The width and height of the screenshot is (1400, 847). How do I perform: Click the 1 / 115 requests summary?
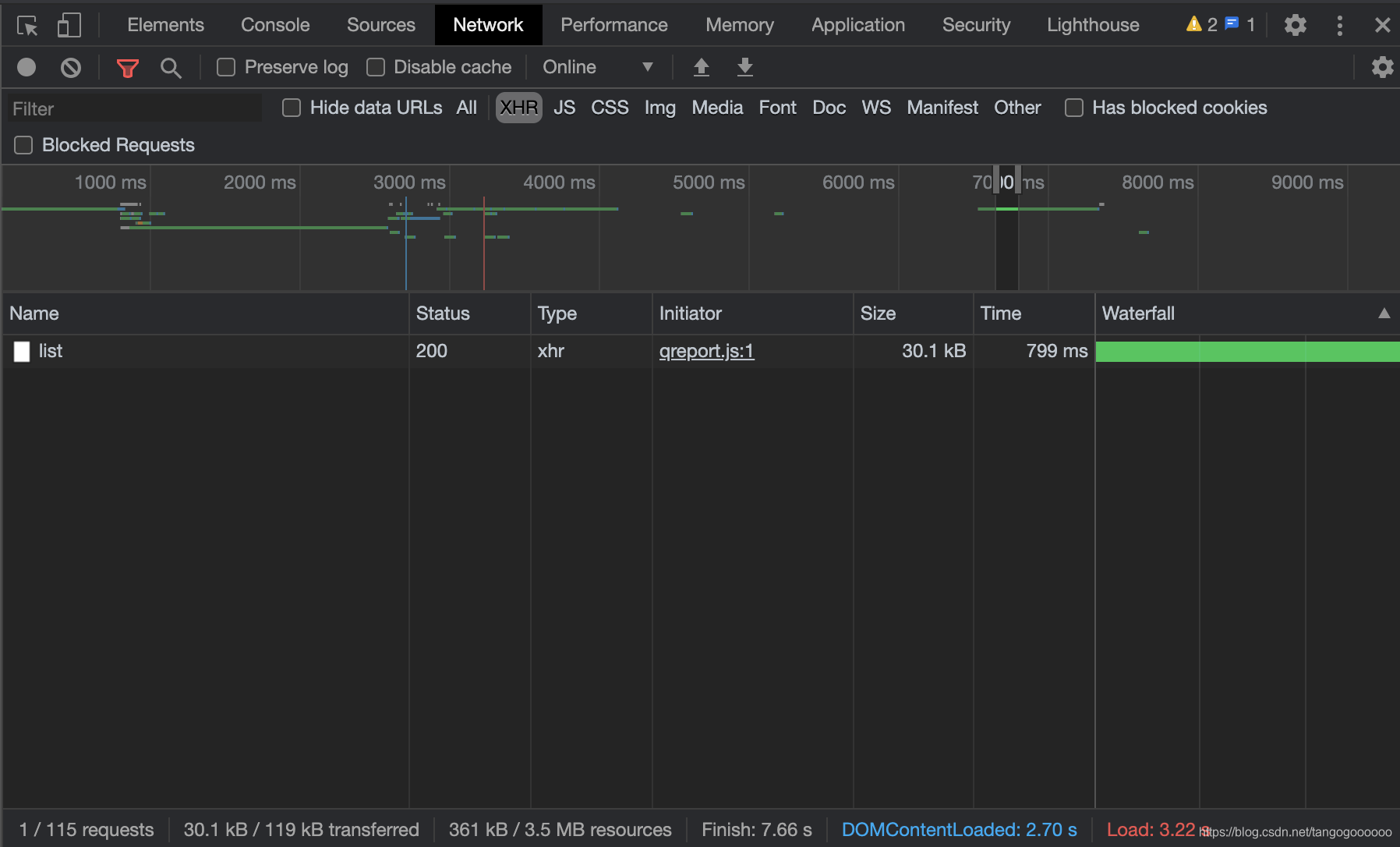point(87,830)
